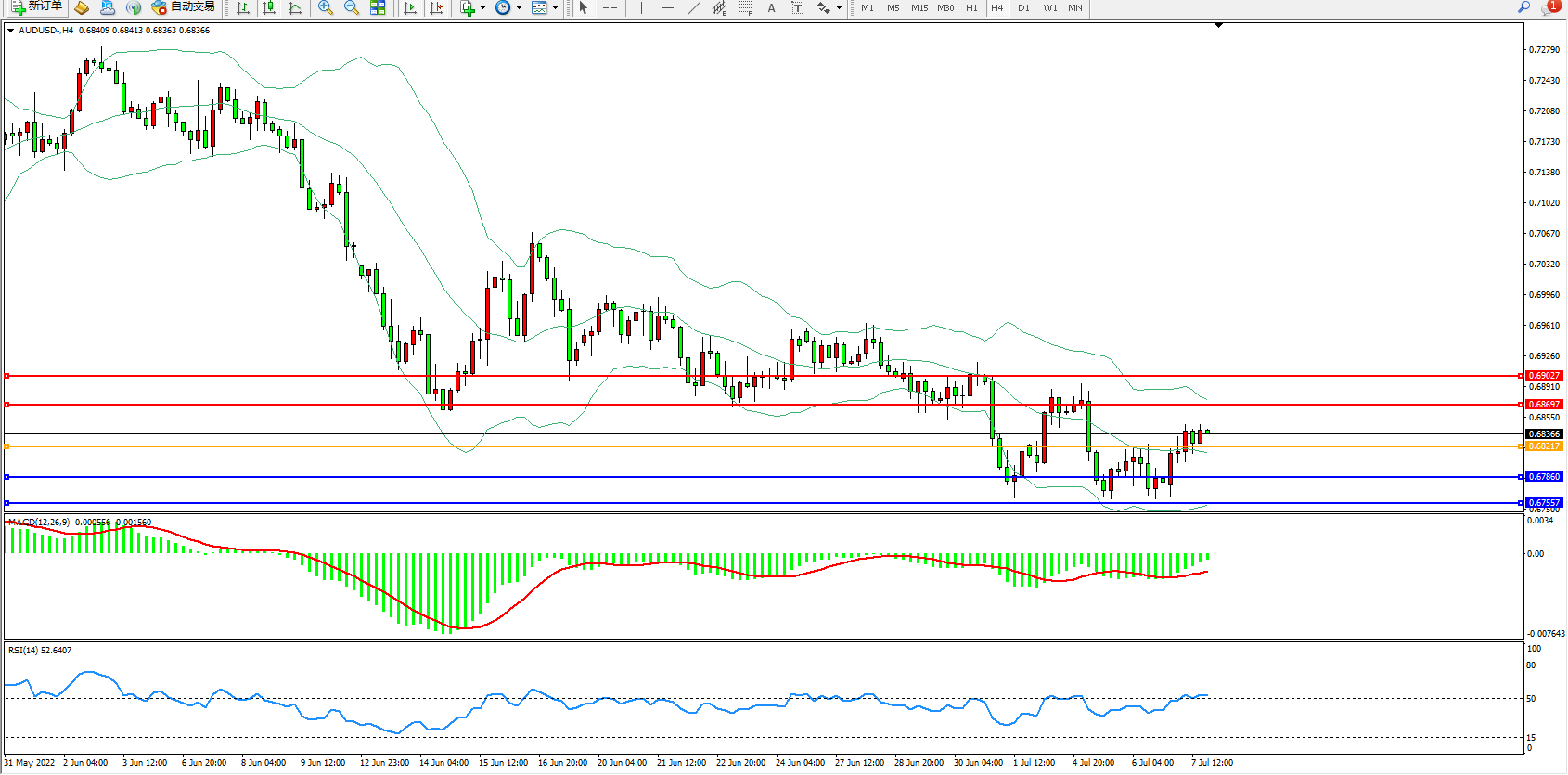This screenshot has width=1568, height=775.
Task: Click the red 0.69027 price line label
Action: (1544, 376)
